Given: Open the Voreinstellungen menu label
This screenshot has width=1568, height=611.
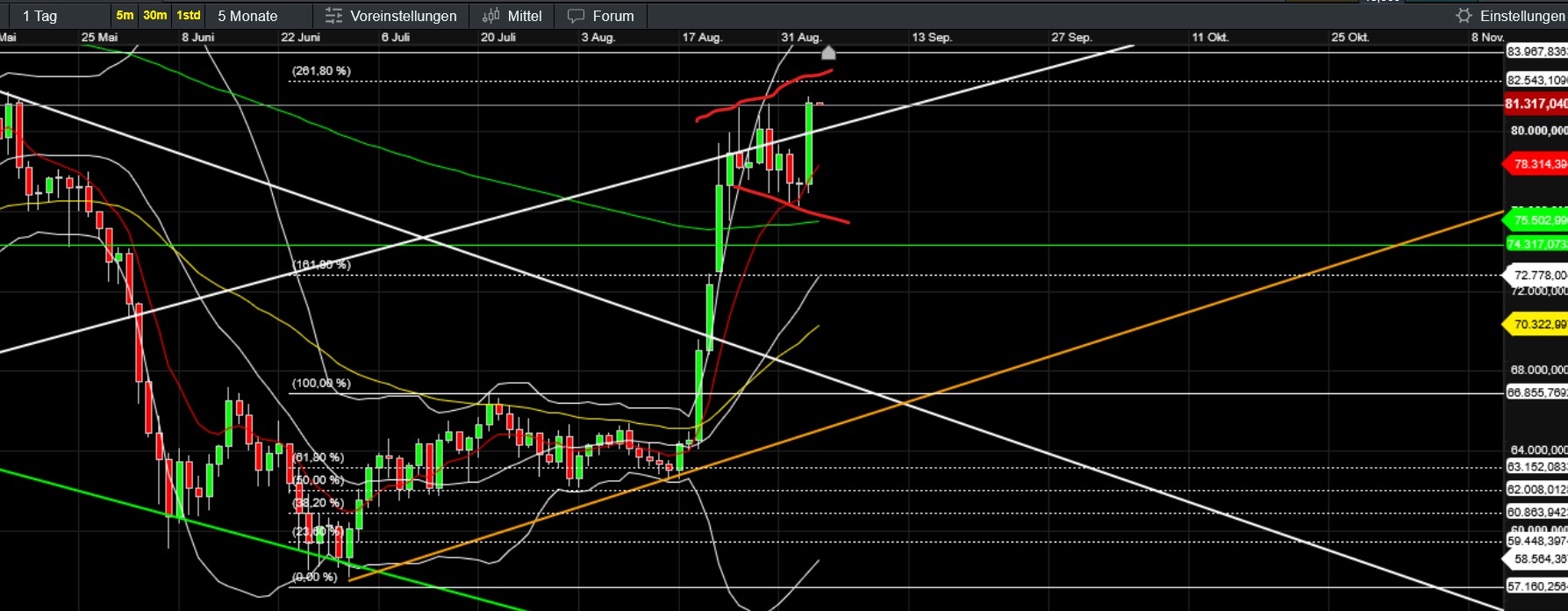Looking at the screenshot, I should tap(403, 16).
